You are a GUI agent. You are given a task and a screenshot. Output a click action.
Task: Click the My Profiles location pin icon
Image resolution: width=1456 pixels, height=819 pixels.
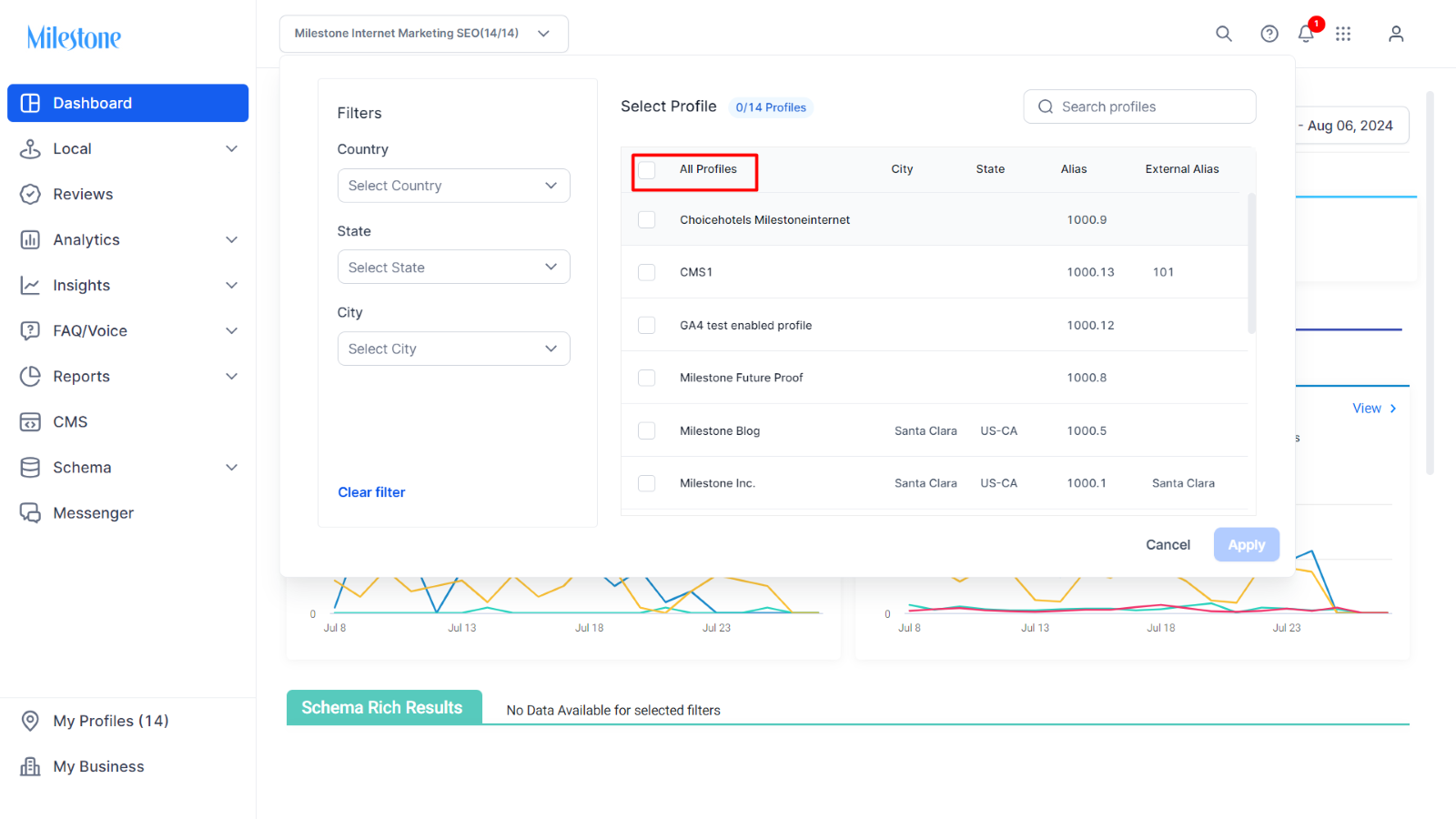(x=30, y=721)
